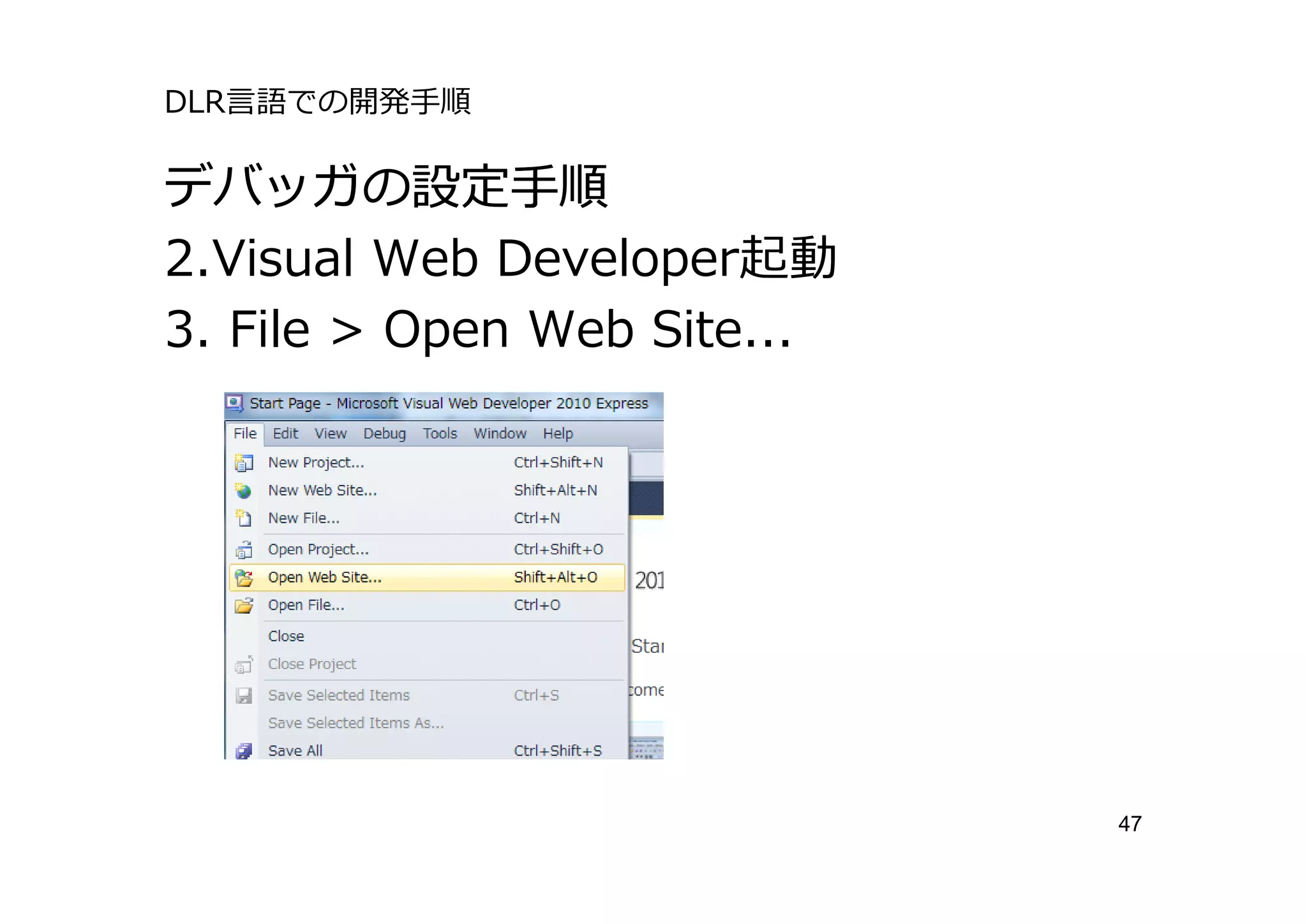Open the Help menu
The height and width of the screenshot is (924, 1307).
558,433
